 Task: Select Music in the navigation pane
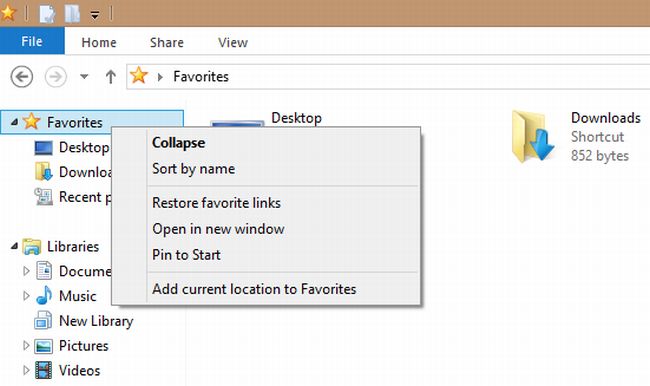78,296
